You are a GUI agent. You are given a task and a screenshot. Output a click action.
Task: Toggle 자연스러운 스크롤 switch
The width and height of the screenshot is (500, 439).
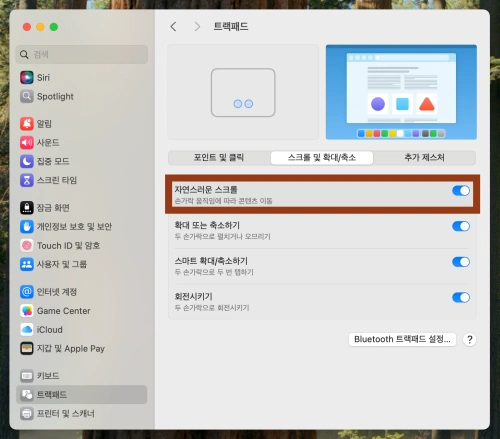click(x=461, y=191)
